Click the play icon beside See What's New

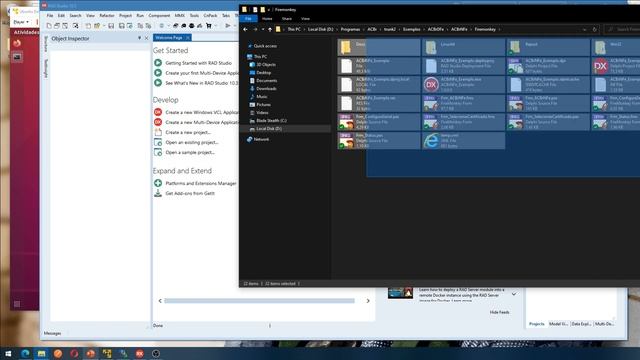(158, 82)
